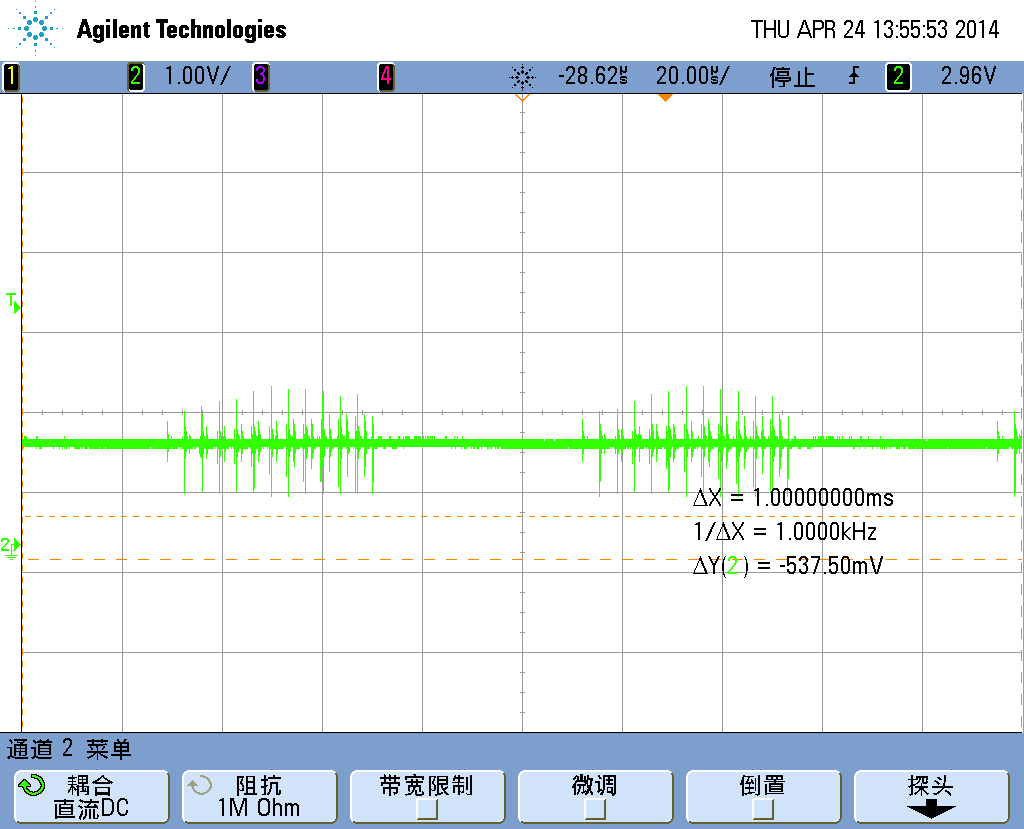The image size is (1024, 829).
Task: Click the lower horizontal Y cursor line
Action: (522, 559)
